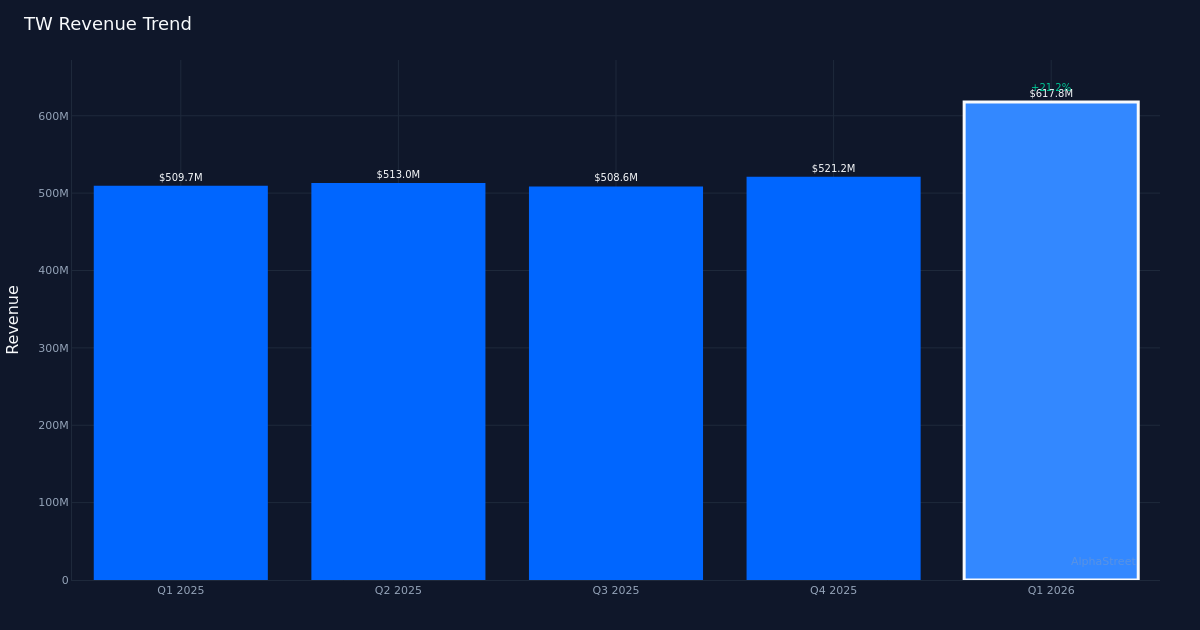Click the $508.6M data label

click(616, 177)
